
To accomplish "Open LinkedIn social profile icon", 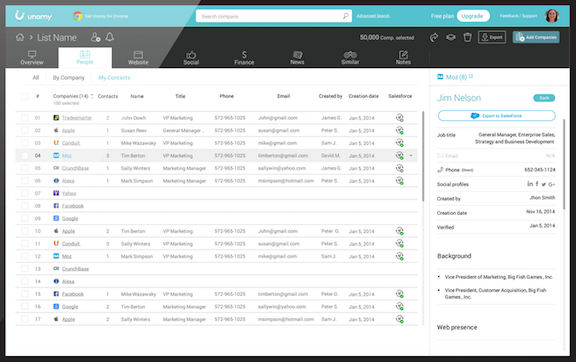I will 530,184.
